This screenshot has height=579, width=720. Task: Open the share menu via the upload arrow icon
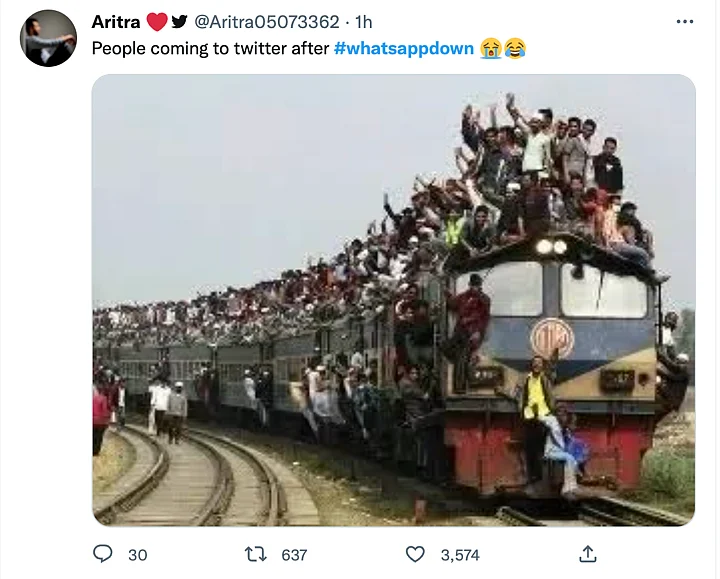[x=588, y=554]
